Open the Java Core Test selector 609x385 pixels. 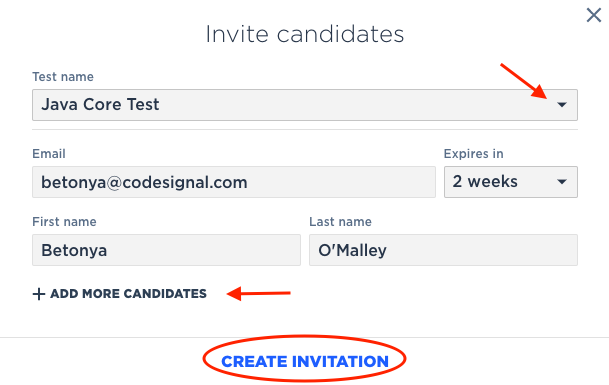(305, 105)
